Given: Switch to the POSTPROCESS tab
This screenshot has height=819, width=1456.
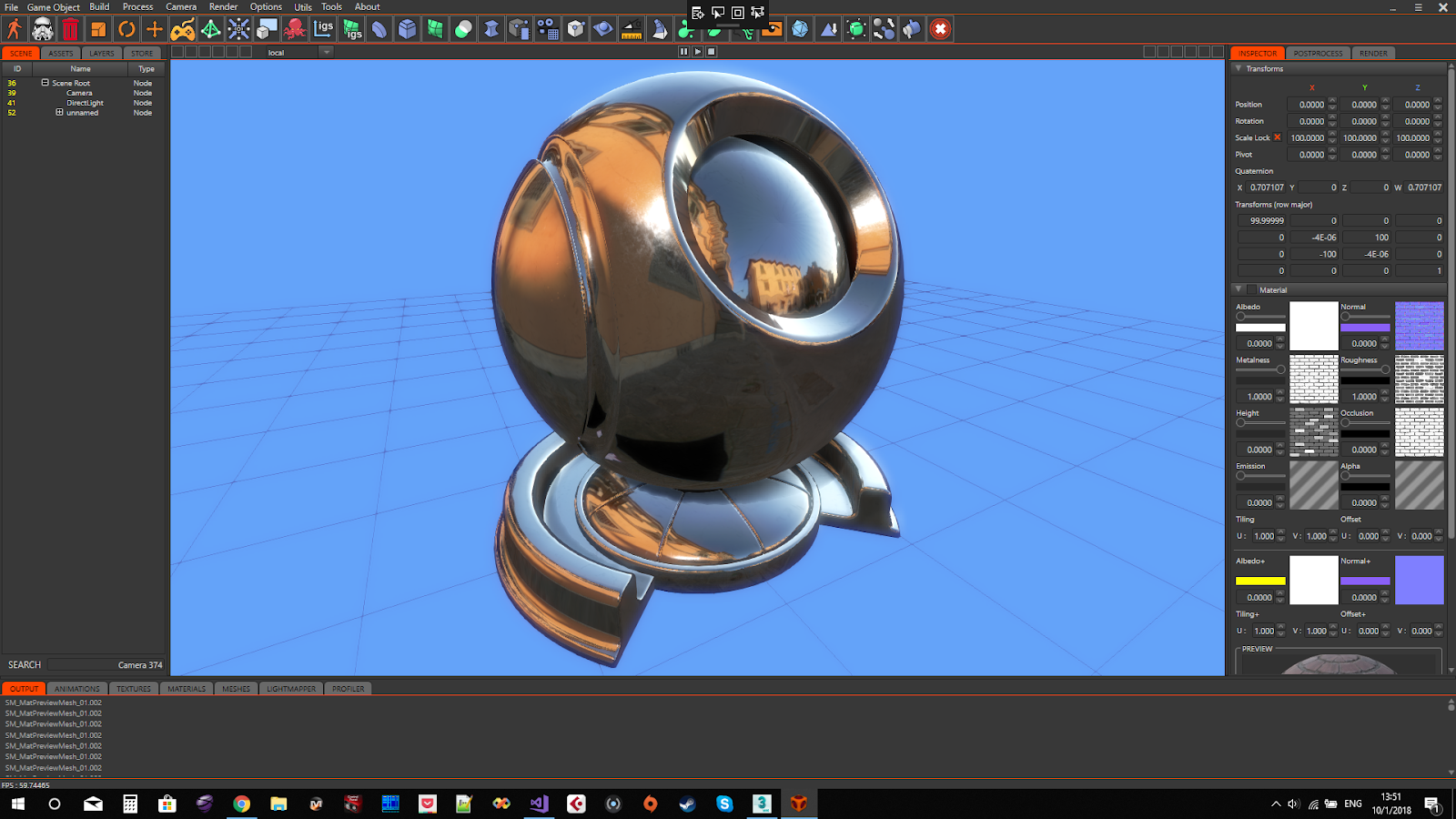Looking at the screenshot, I should tap(1319, 53).
